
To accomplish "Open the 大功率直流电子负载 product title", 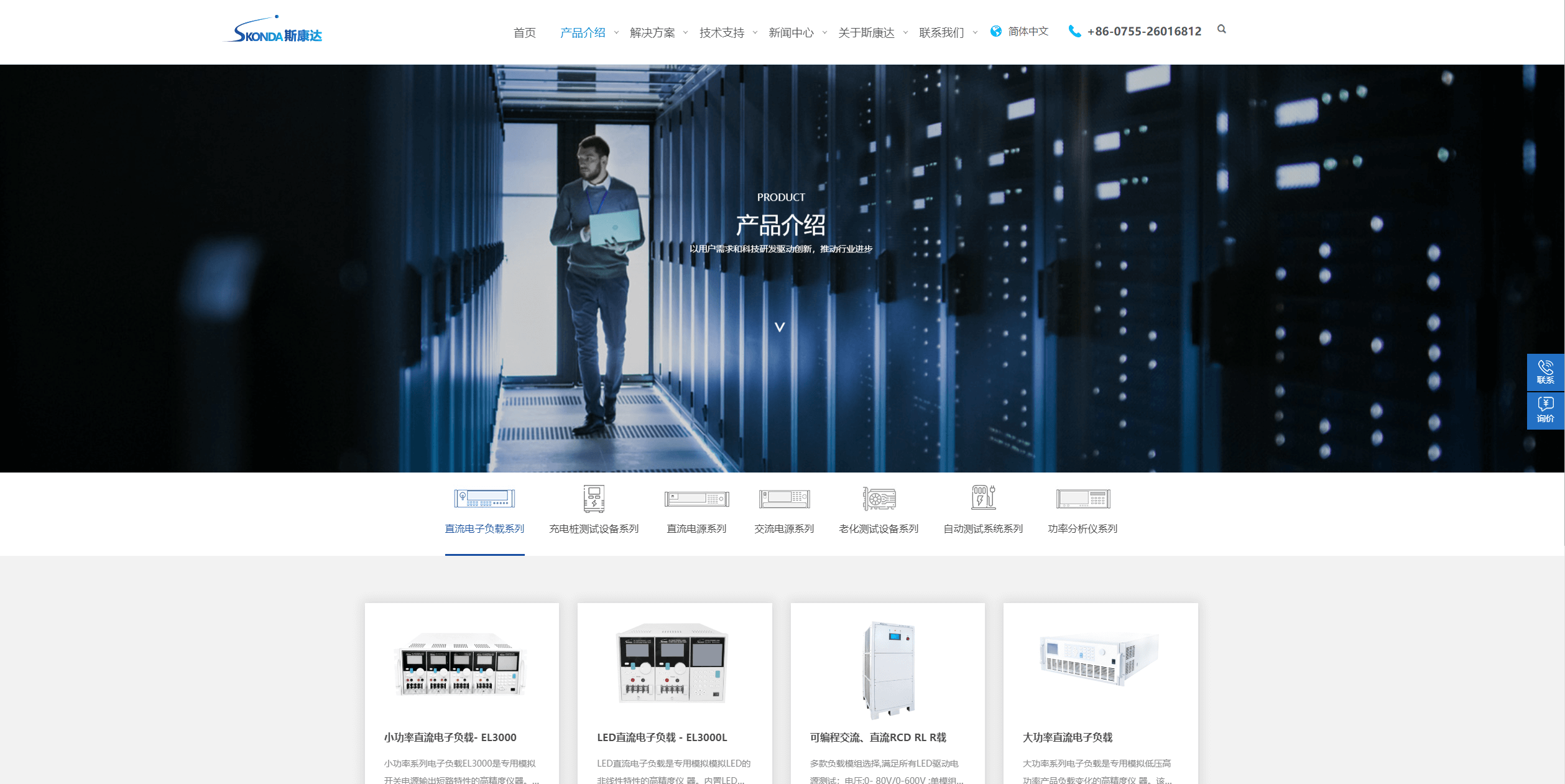I will [1068, 737].
